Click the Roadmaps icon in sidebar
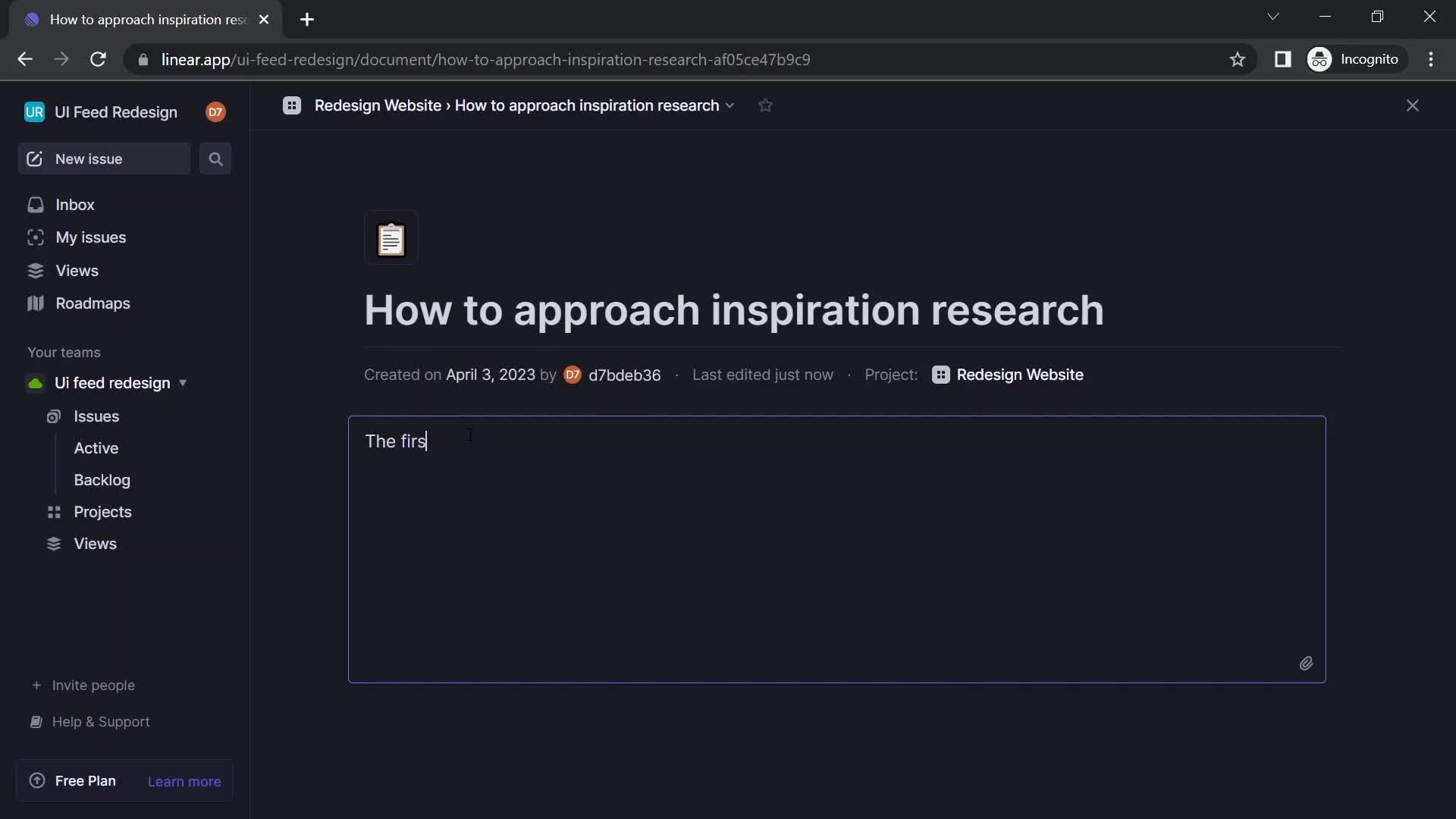Viewport: 1456px width, 819px height. coord(35,304)
